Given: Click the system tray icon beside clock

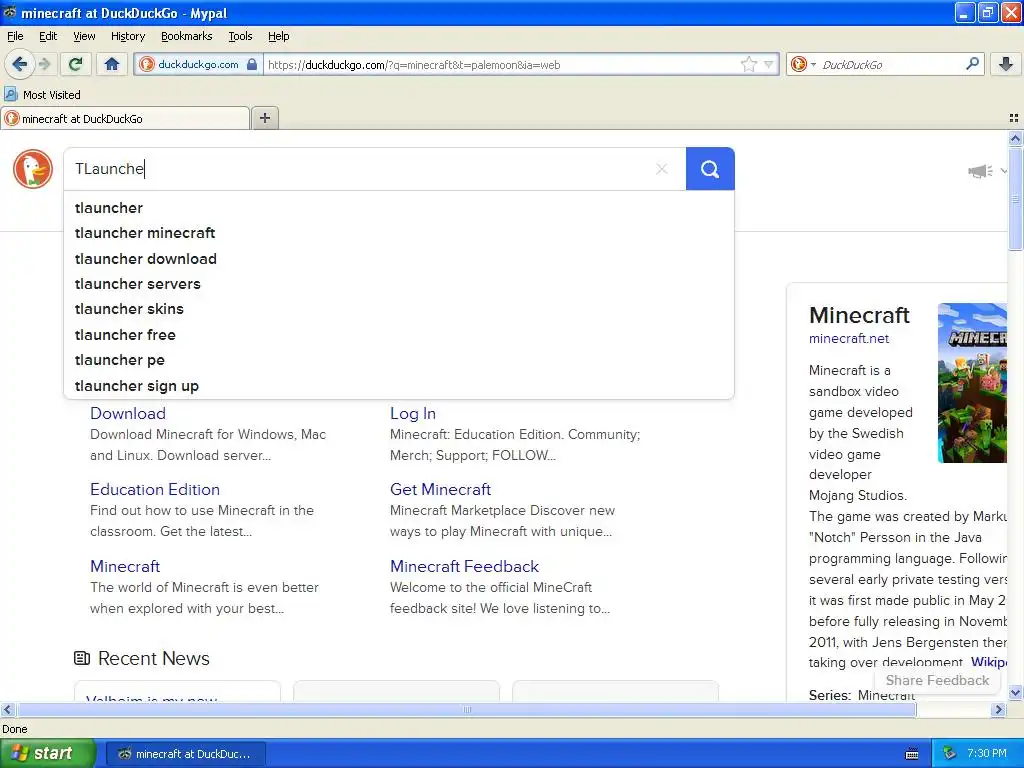Looking at the screenshot, I should tap(950, 754).
